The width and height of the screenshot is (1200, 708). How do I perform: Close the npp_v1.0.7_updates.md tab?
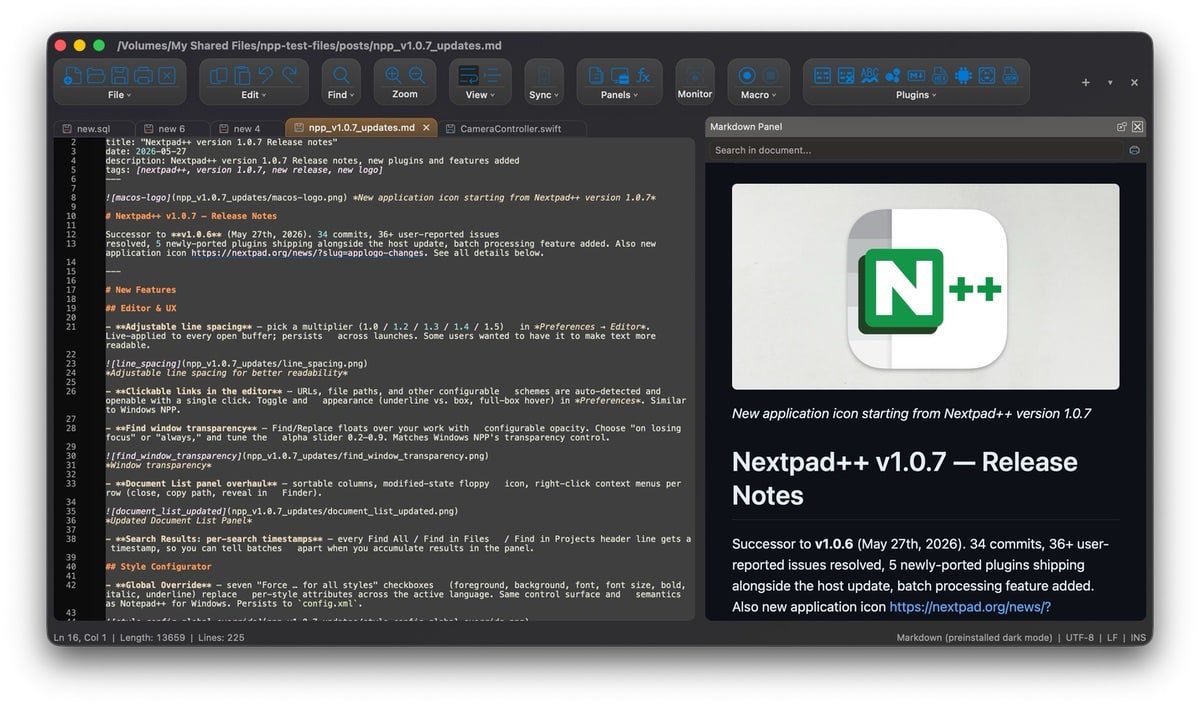(x=426, y=128)
